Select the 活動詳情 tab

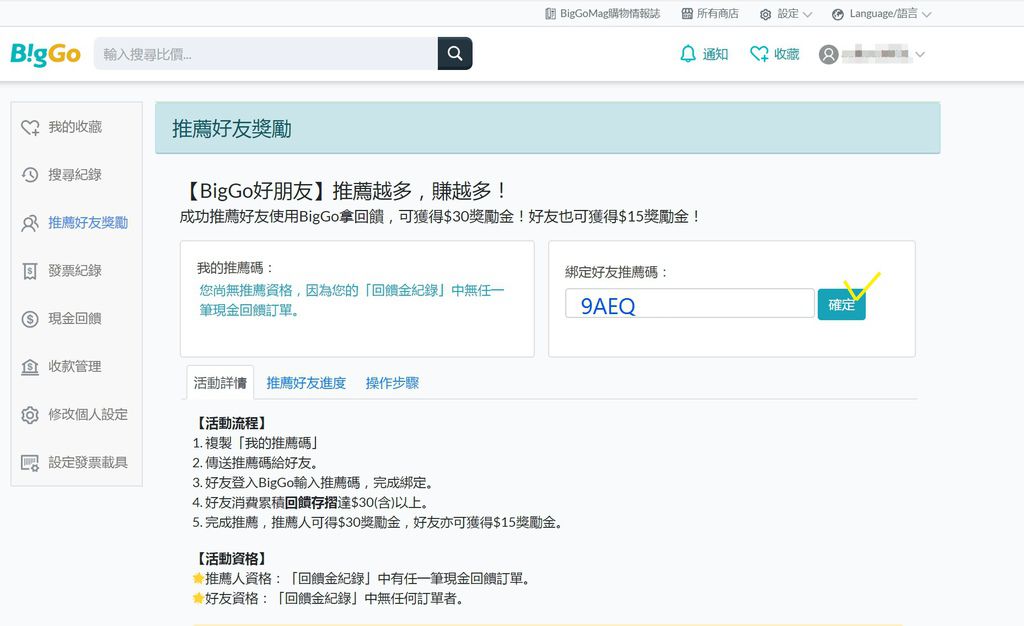tap(220, 383)
